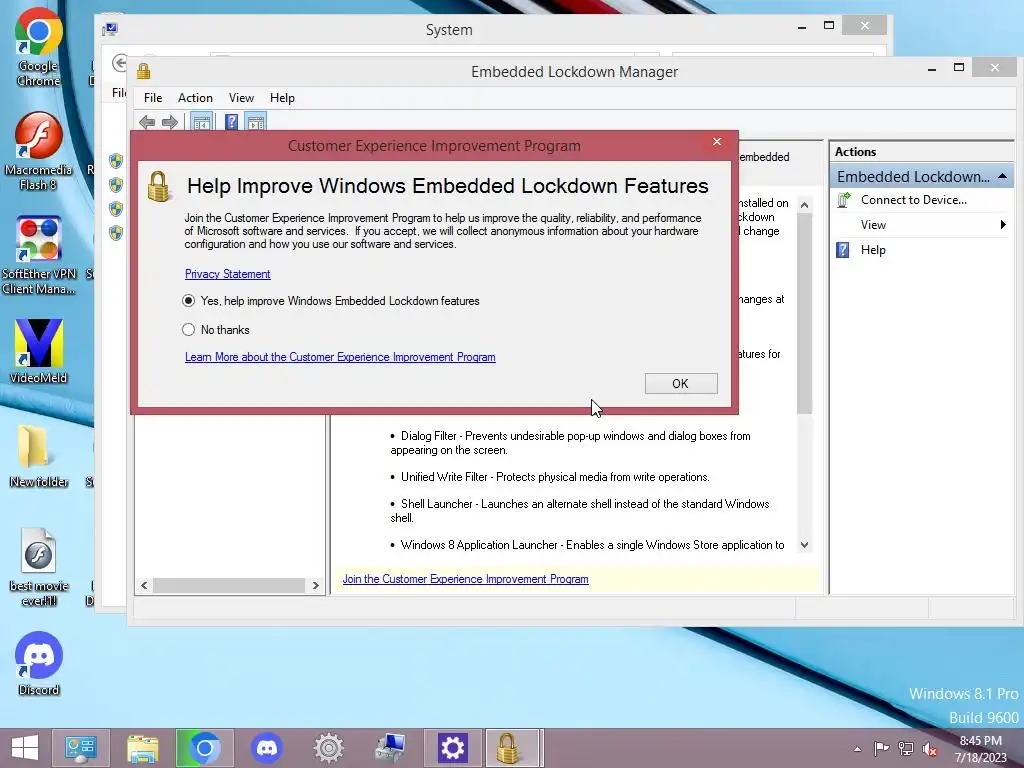Open 'Learn More about the Customer Experience Improvement Program'
Image resolution: width=1024 pixels, height=768 pixels.
click(x=340, y=357)
